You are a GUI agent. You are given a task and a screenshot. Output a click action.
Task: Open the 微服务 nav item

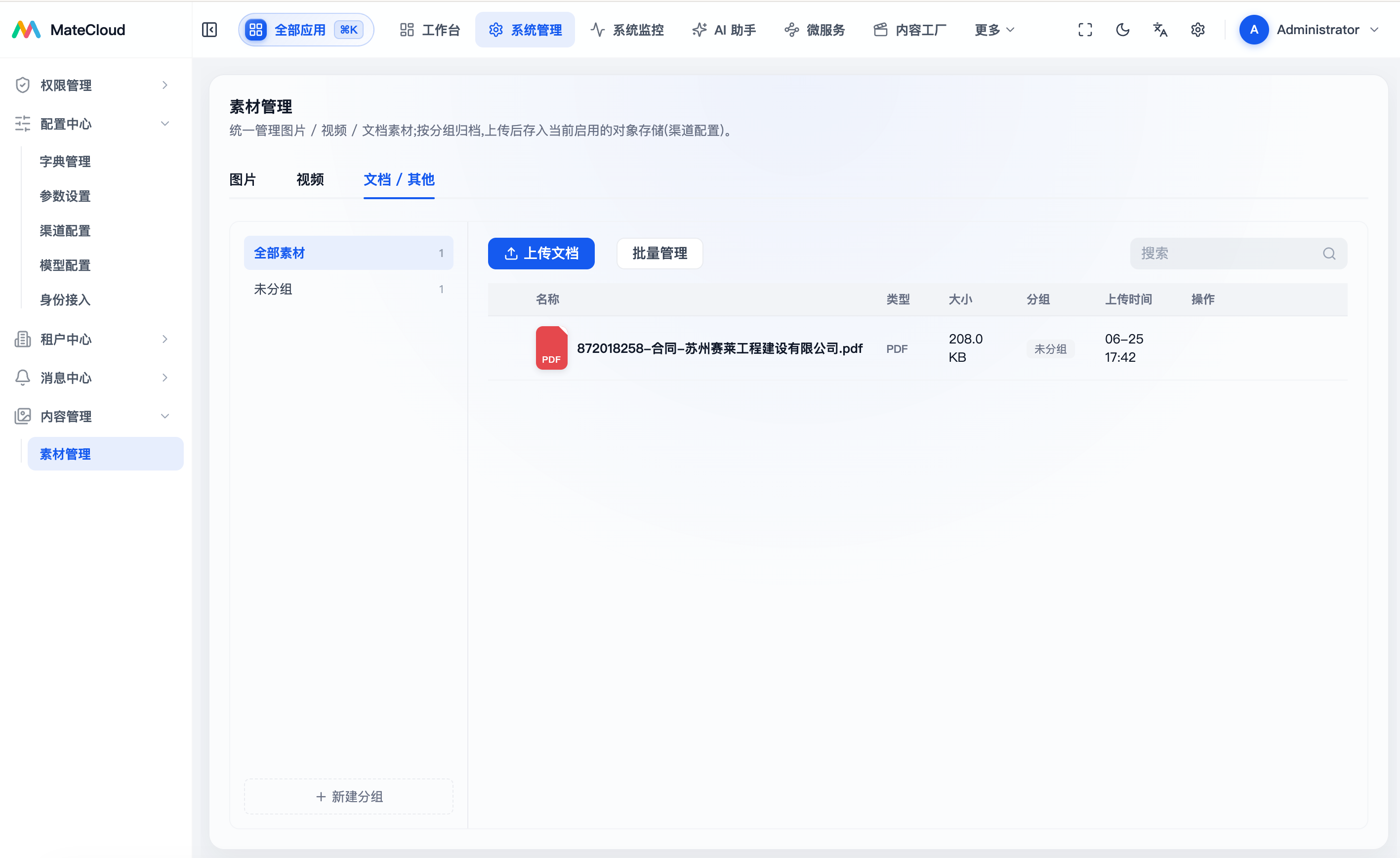coord(814,30)
